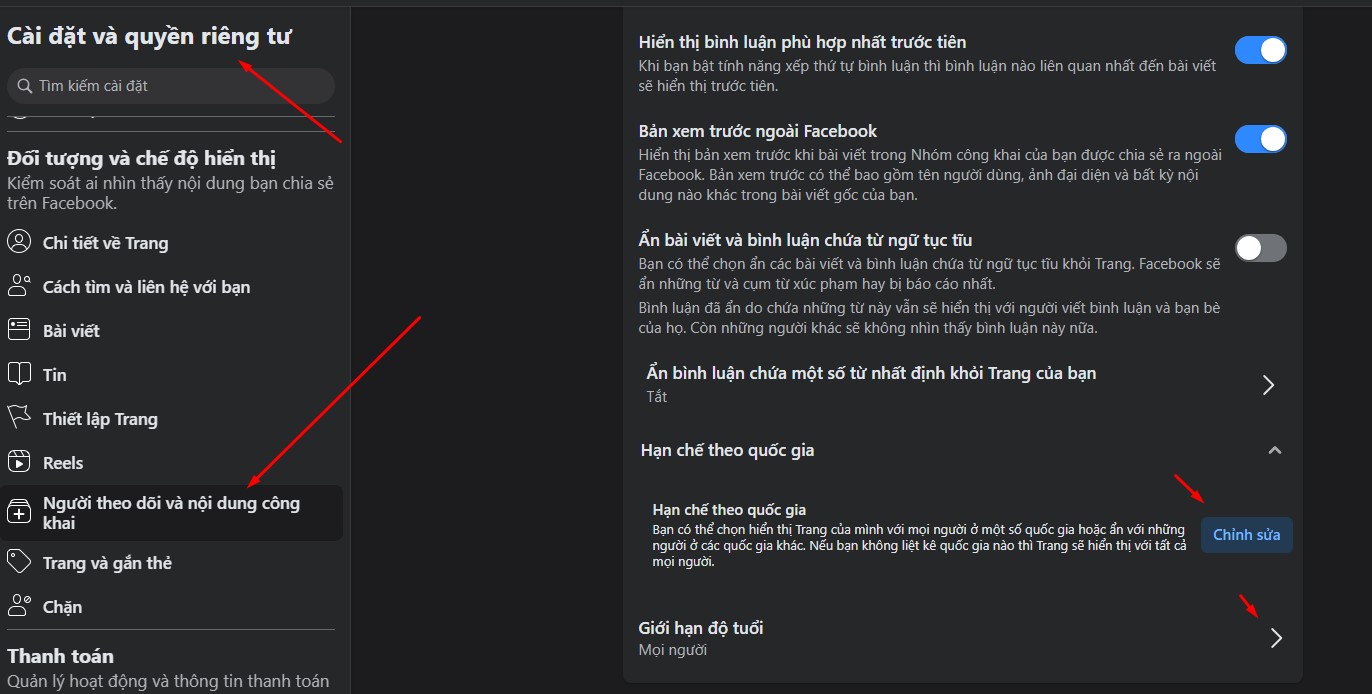Image resolution: width=1372 pixels, height=694 pixels.
Task: Click the Thiết lập Trang flag icon
Action: (19, 418)
